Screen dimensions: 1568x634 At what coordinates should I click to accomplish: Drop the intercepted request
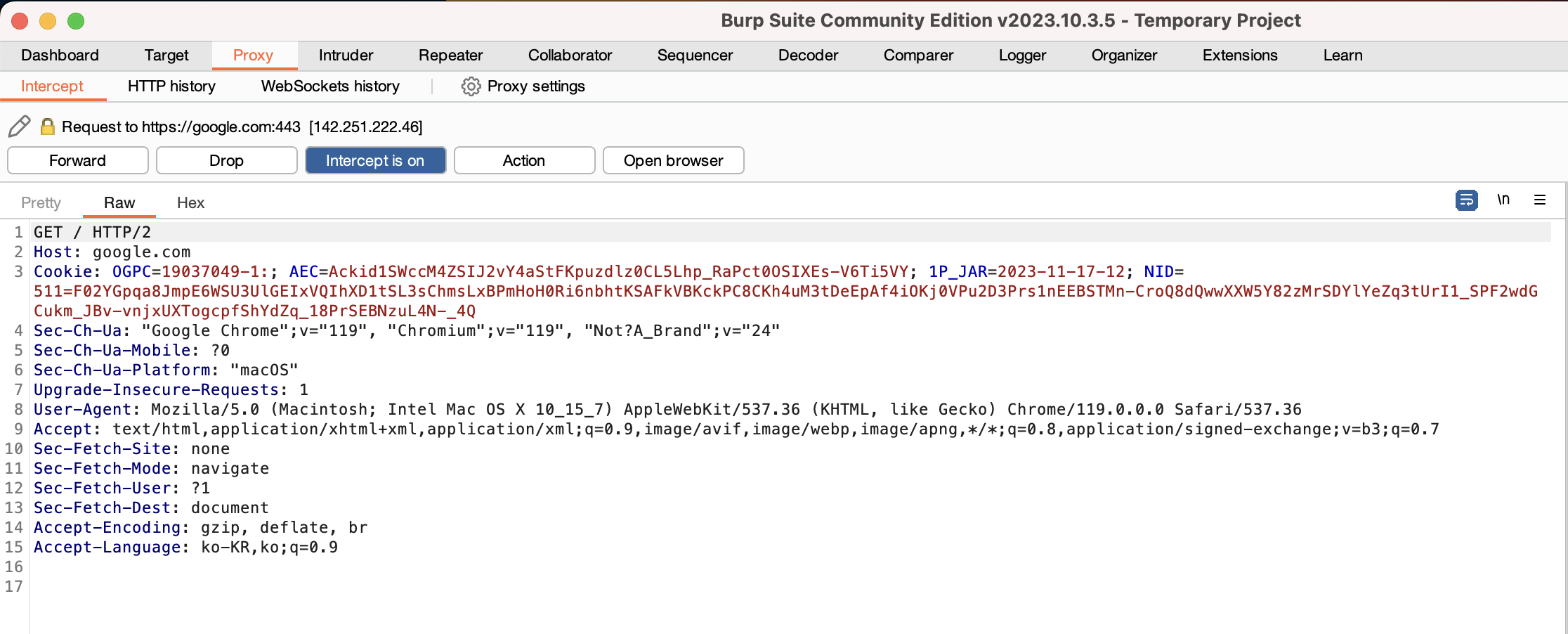click(226, 160)
